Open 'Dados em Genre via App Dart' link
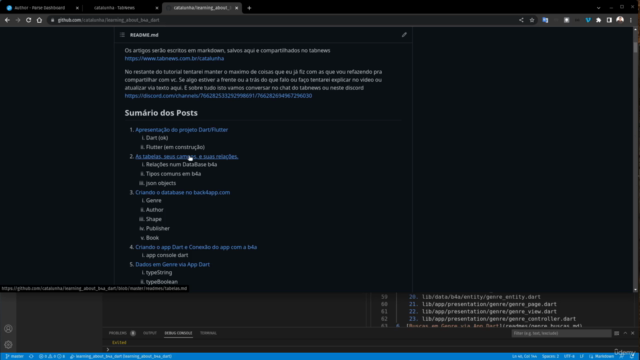 click(173, 264)
